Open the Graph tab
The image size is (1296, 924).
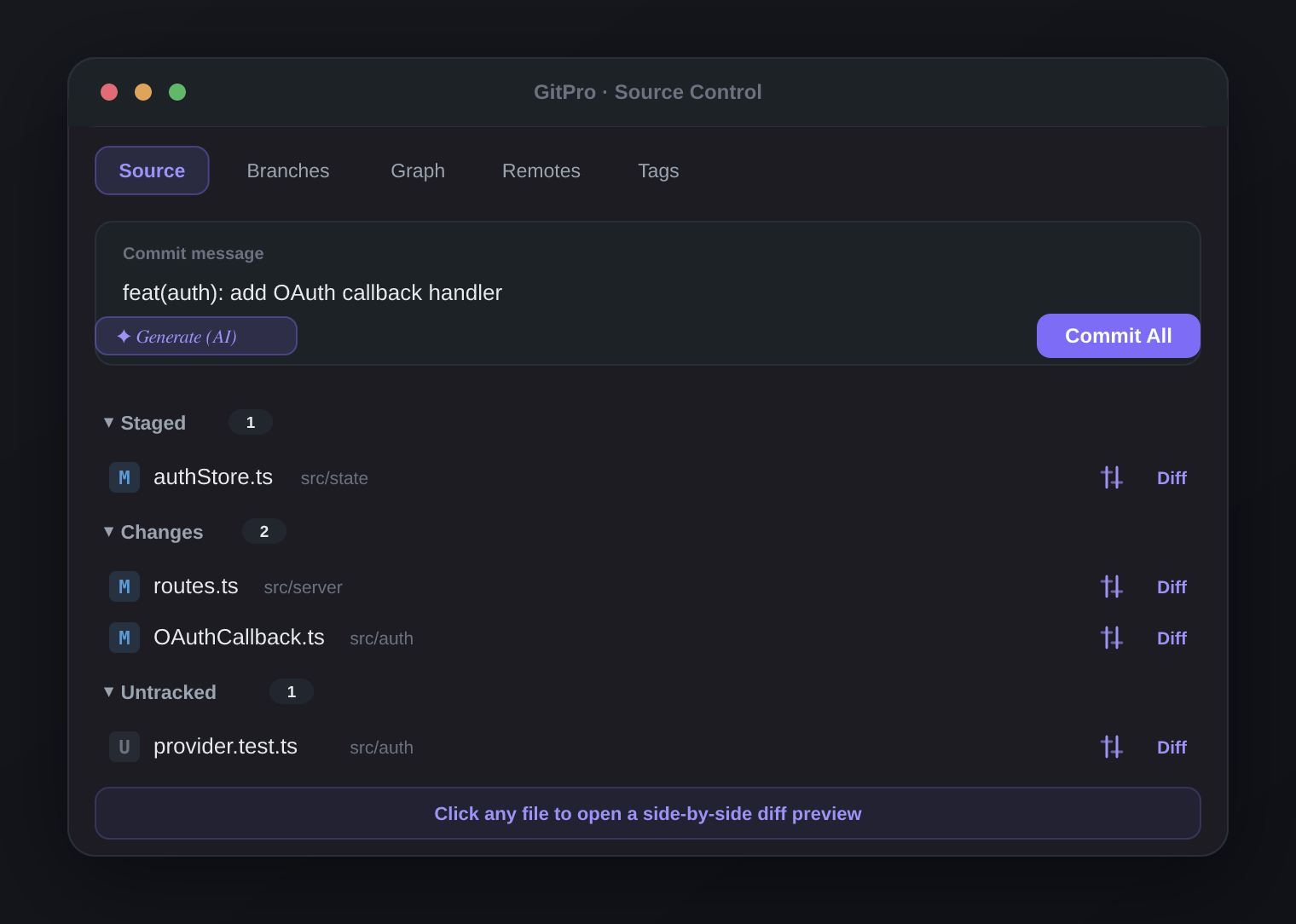[418, 170]
